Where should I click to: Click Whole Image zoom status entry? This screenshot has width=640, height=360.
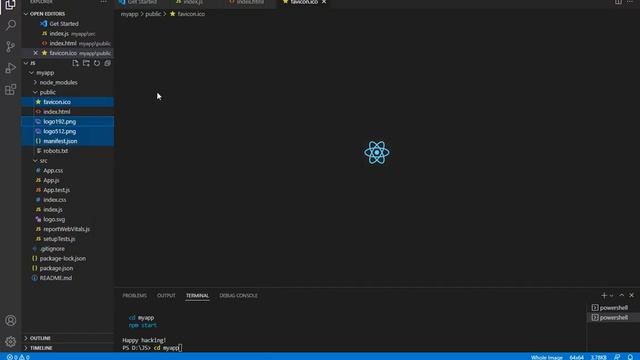(x=547, y=357)
